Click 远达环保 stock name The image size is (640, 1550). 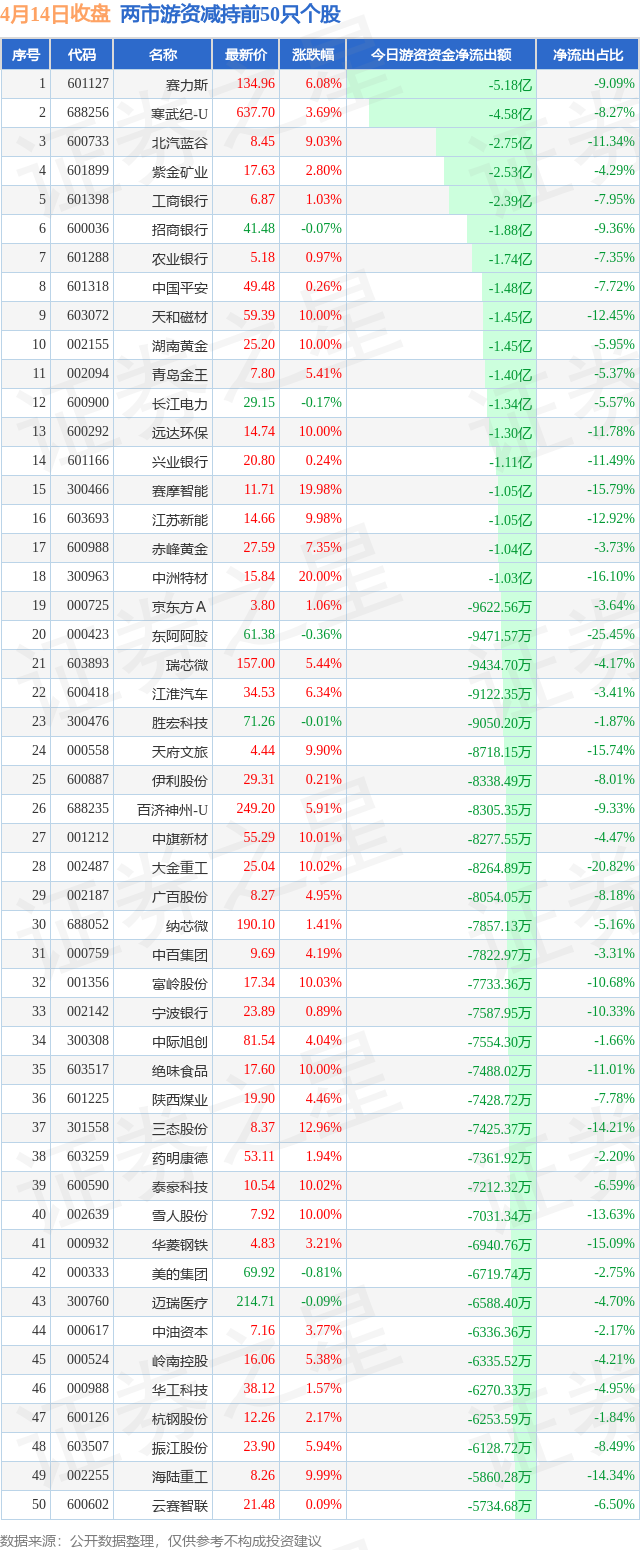point(180,433)
